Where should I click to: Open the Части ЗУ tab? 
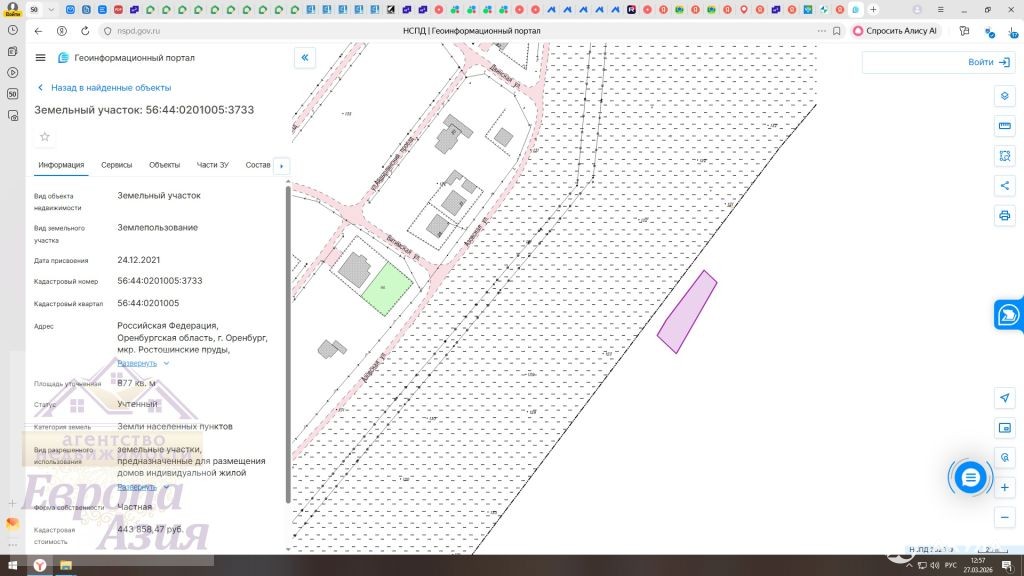pos(212,165)
